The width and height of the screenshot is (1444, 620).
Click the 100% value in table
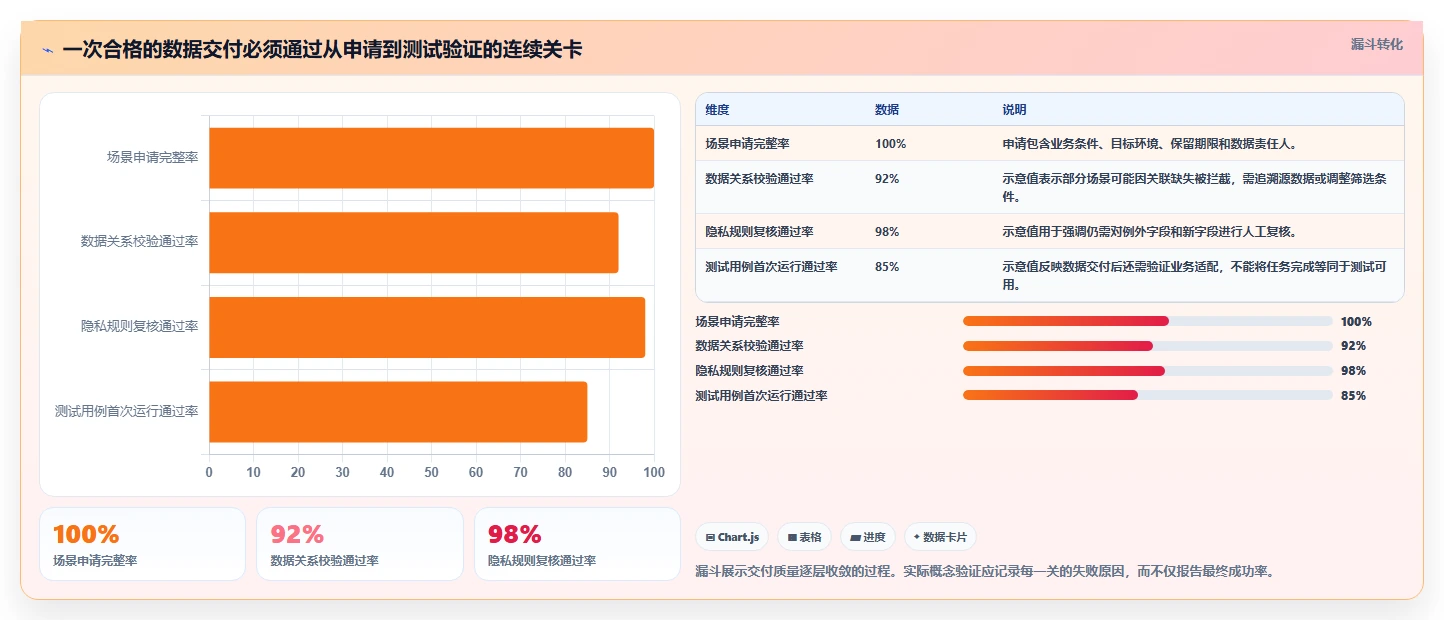(x=890, y=144)
